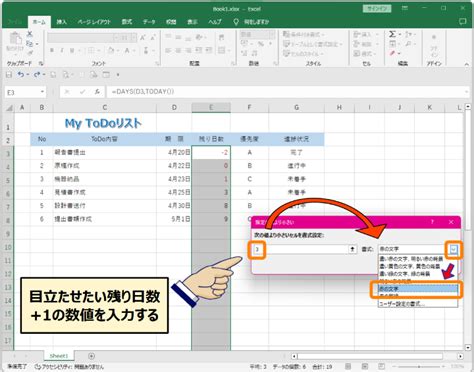This screenshot has width=474, height=372.
Task: Click the value input field in the dialog
Action: (301, 249)
